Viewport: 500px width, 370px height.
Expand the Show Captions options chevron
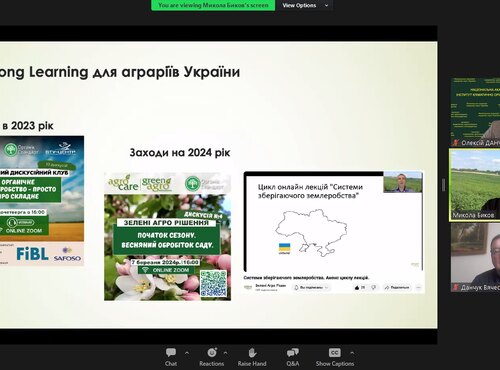click(x=352, y=352)
